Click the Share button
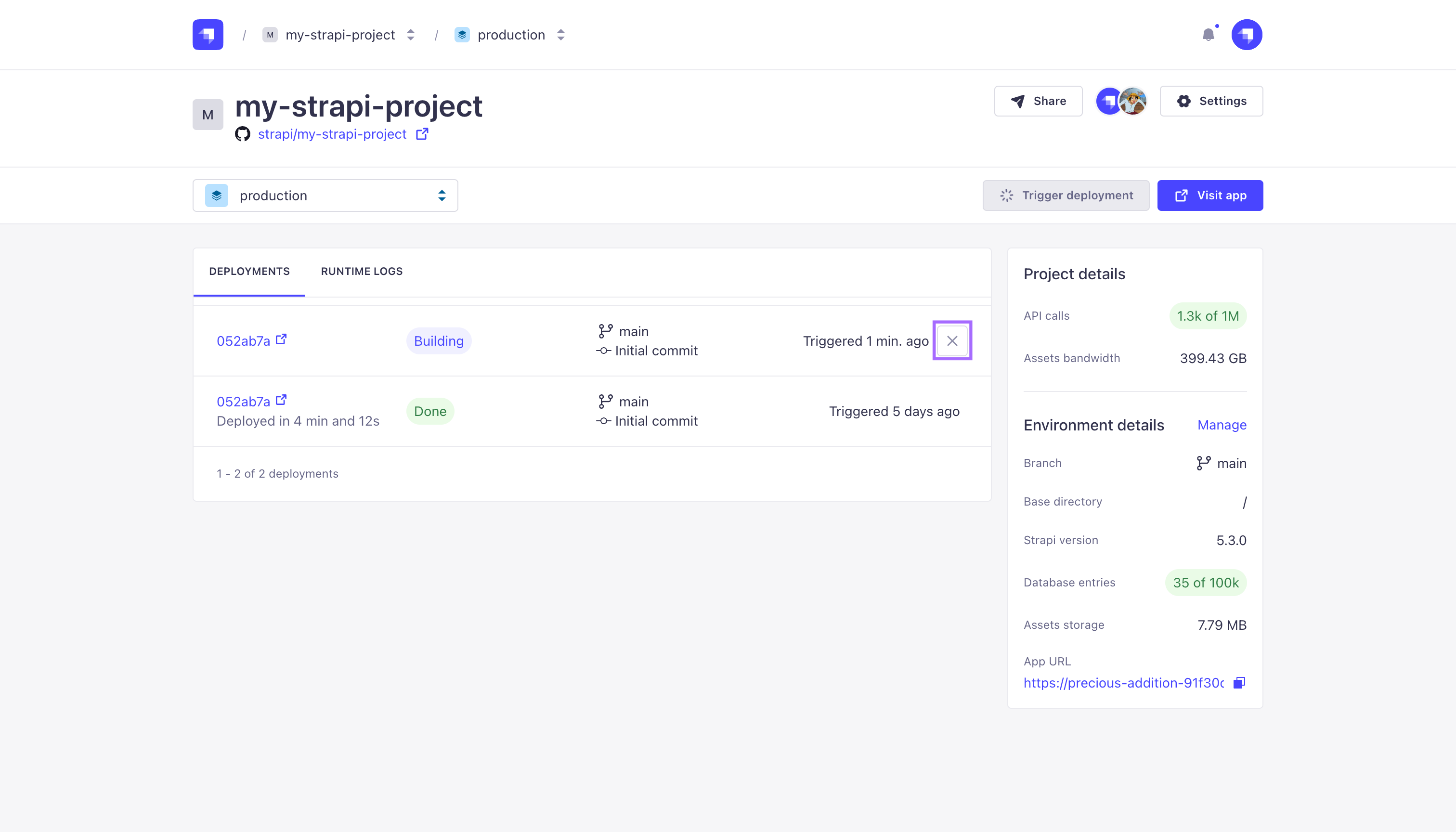1456x832 pixels. (x=1038, y=101)
